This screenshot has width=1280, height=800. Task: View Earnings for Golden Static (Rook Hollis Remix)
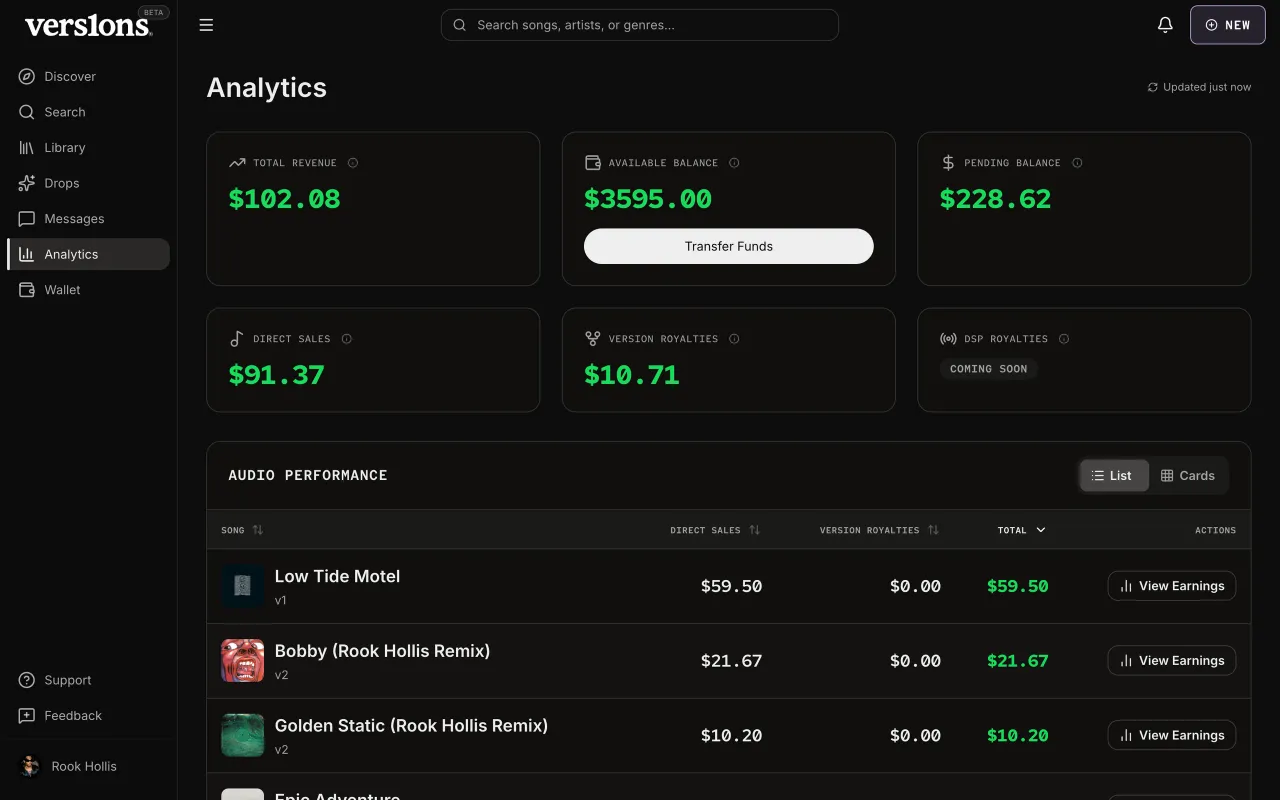click(x=1172, y=735)
